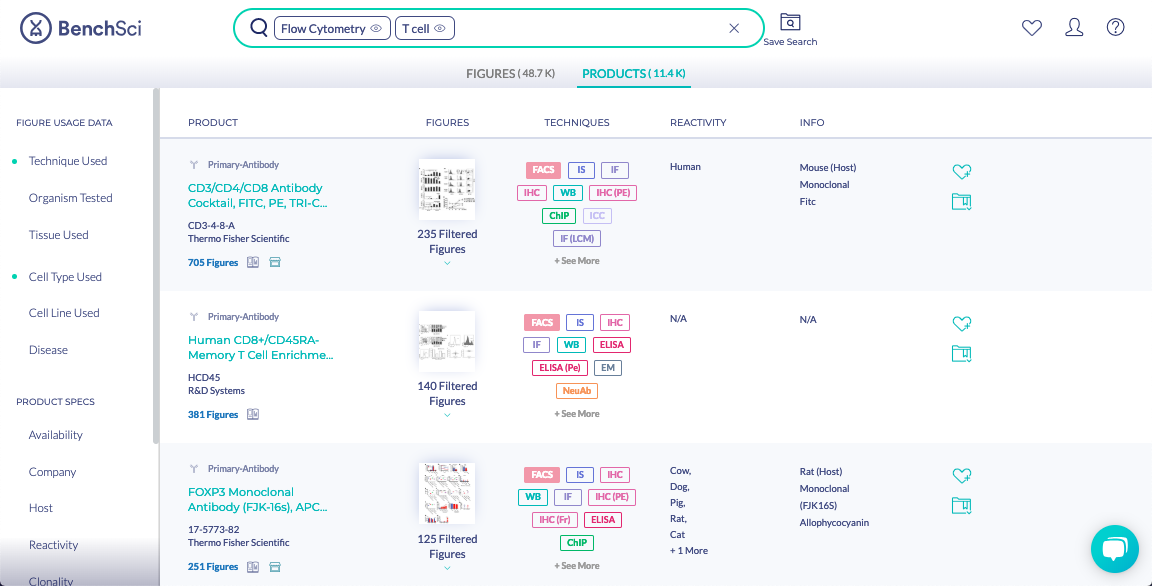Screen dimensions: 1152x586
Task: Click the book icon beside 251 Figures
Action: [x=253, y=567]
